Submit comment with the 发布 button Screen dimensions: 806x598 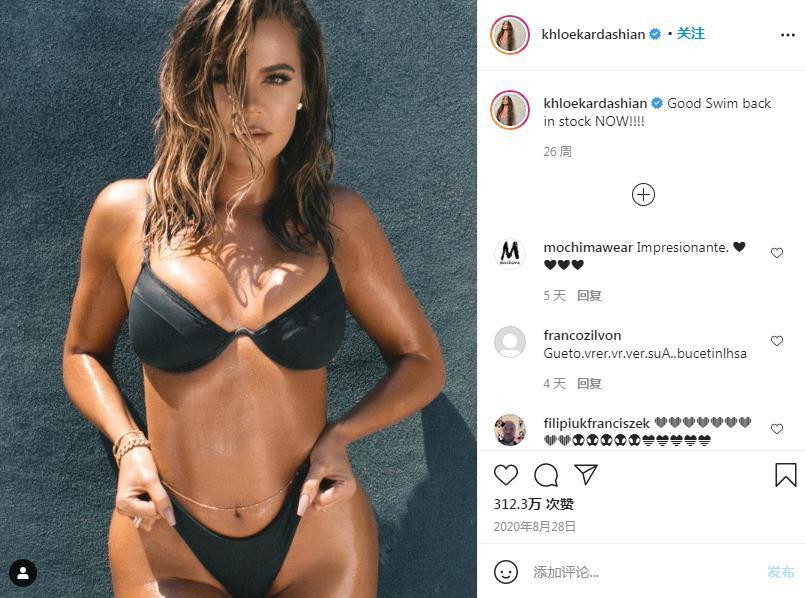click(x=781, y=572)
